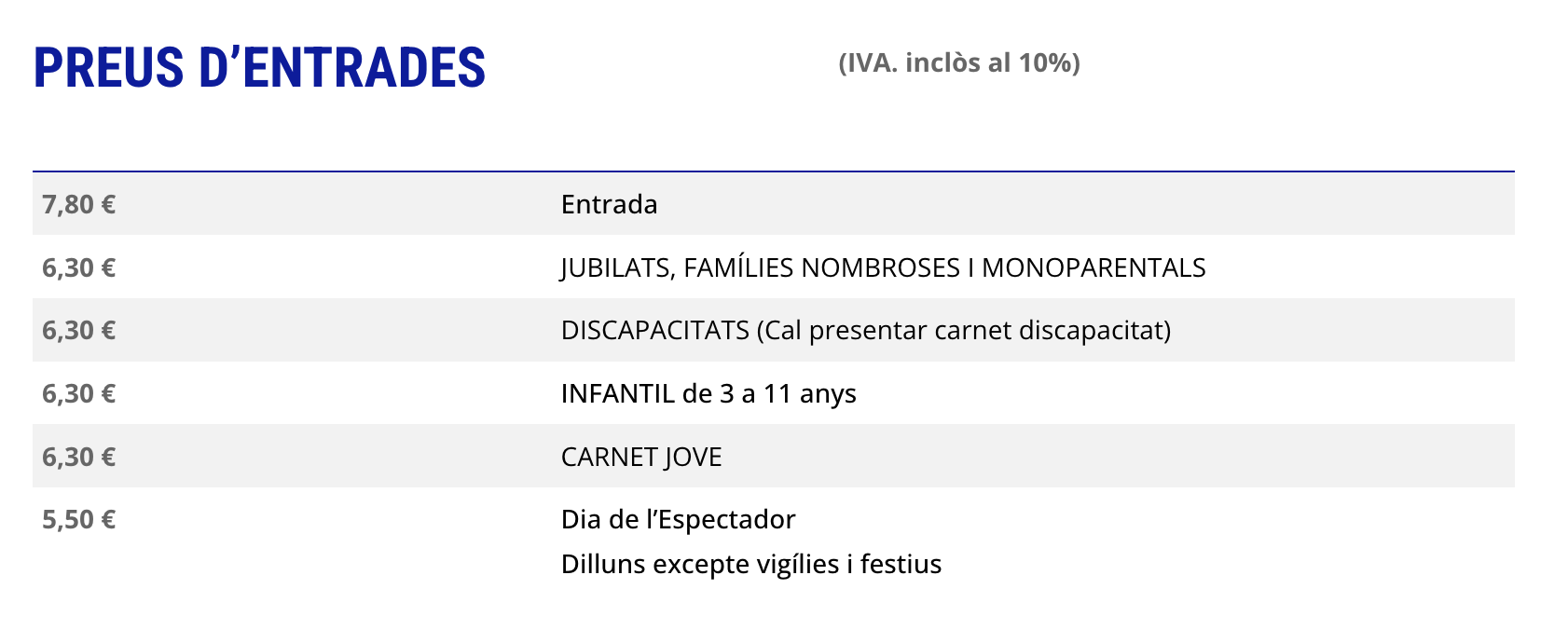Viewport: 1568px width, 630px height.
Task: Click the 'INFANTIL de 3 a 11 anys' label
Action: click(x=708, y=393)
